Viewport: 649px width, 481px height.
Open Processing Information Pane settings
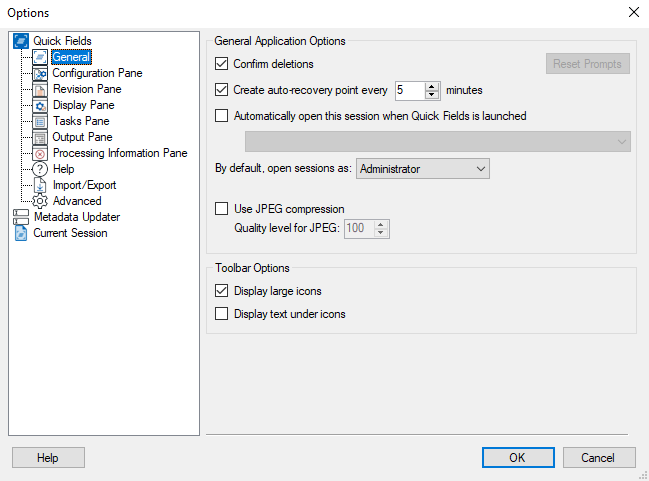[120, 153]
